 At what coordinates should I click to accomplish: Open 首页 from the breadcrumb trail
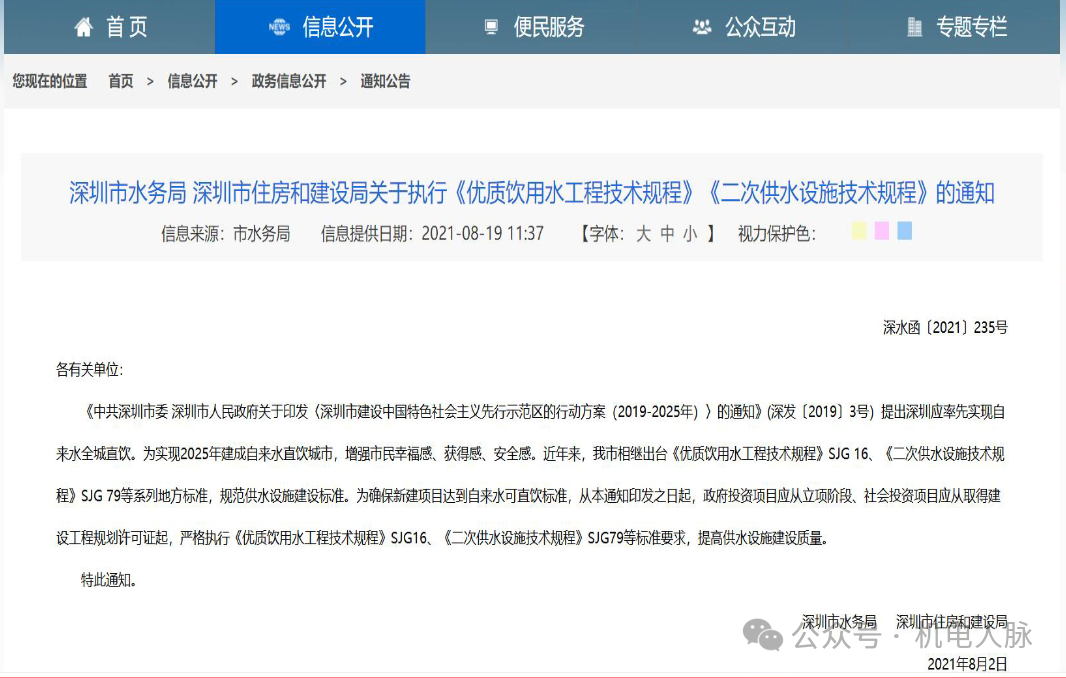point(119,81)
